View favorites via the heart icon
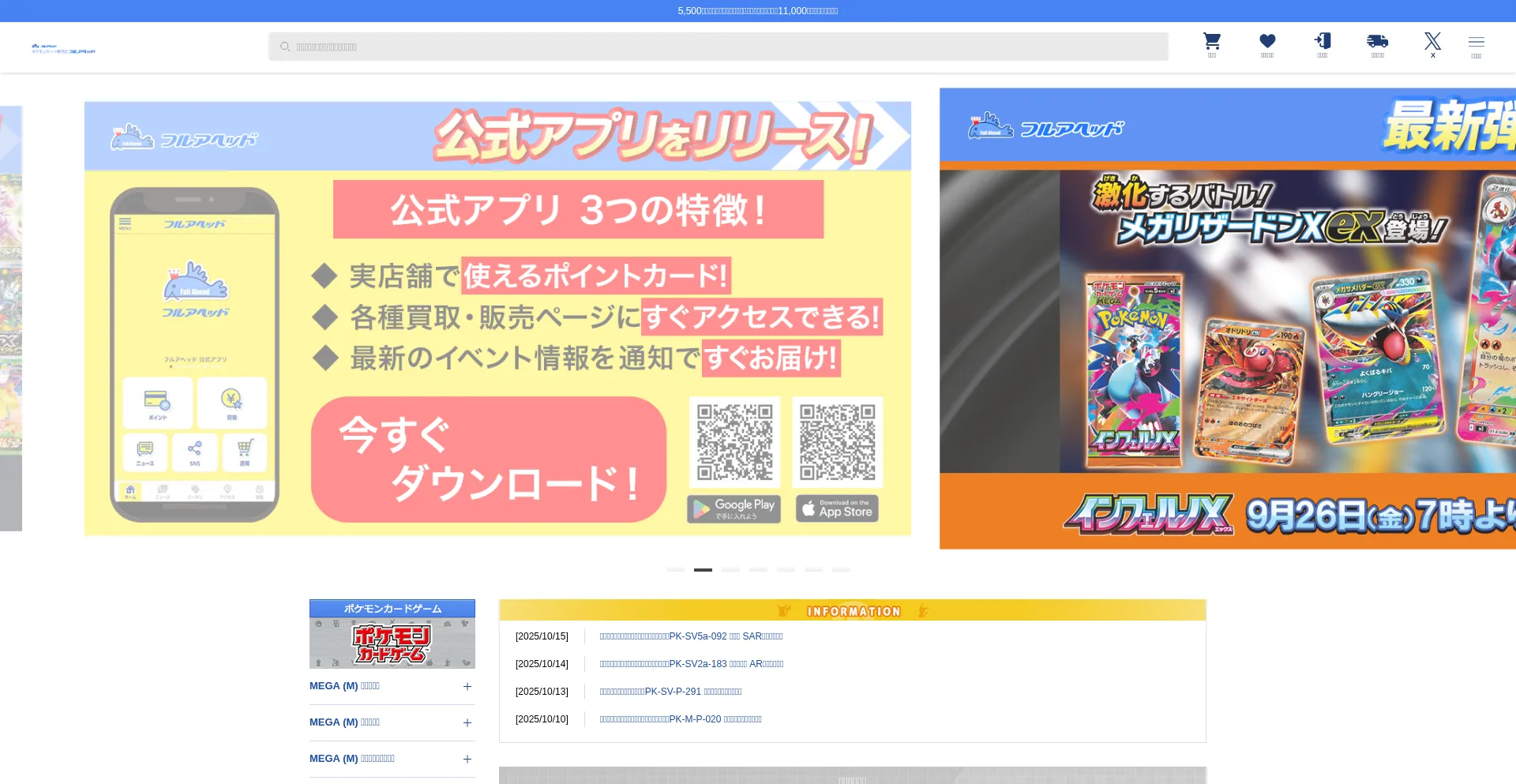Viewport: 1516px width, 784px height. coord(1266,44)
